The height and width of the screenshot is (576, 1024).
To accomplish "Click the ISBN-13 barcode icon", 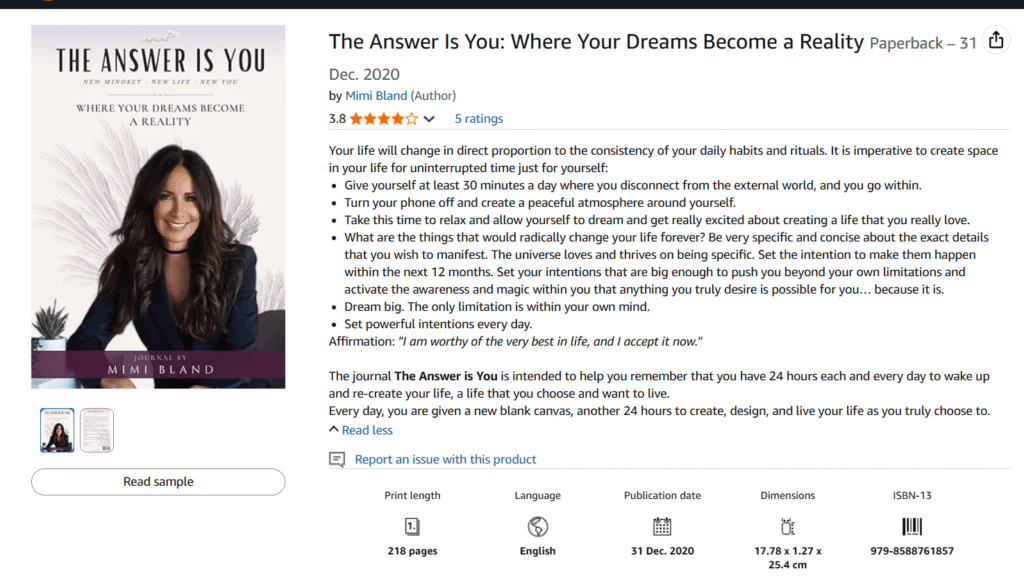I will [912, 526].
